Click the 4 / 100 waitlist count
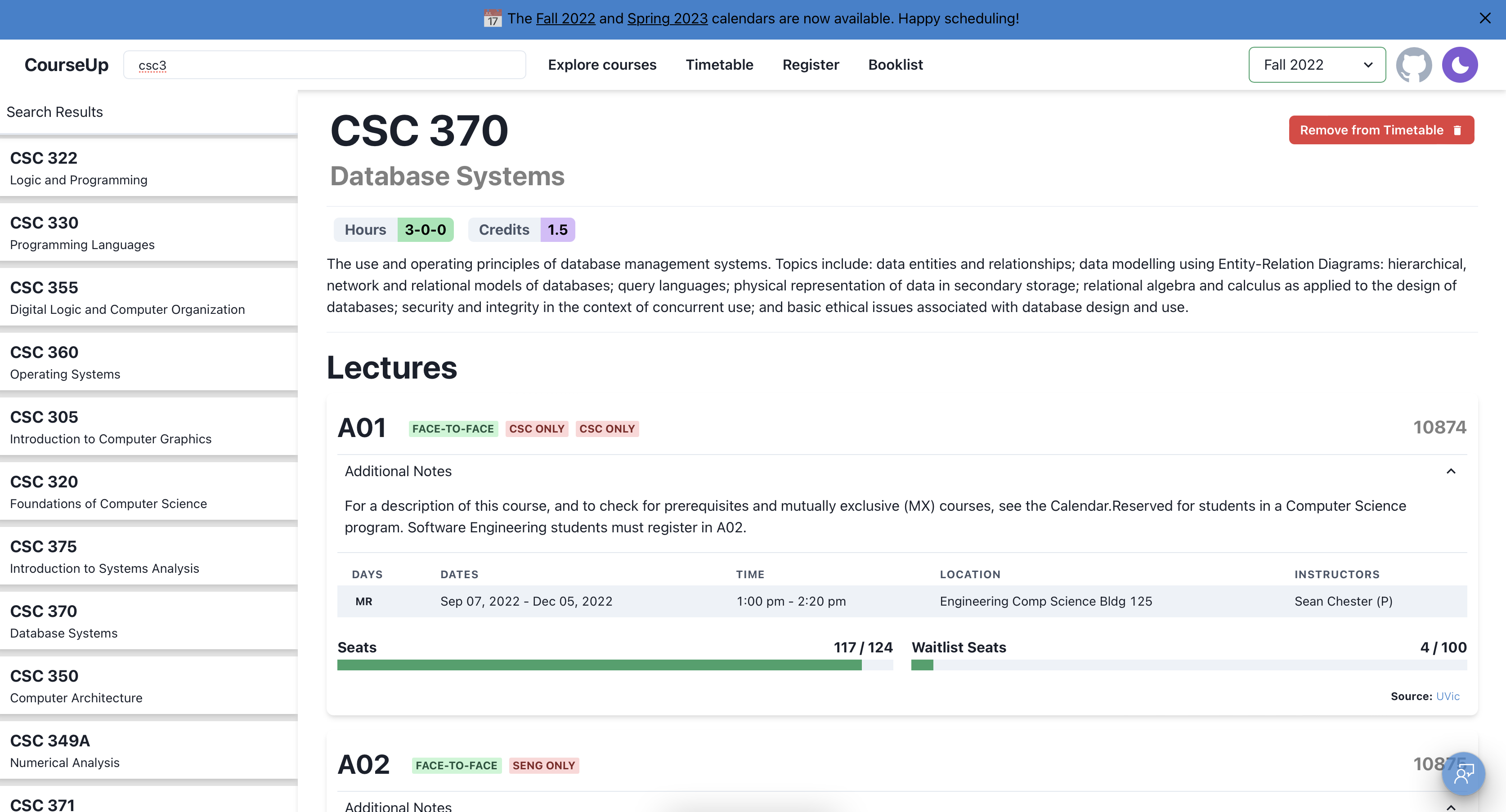This screenshot has height=812, width=1506. 1443,647
